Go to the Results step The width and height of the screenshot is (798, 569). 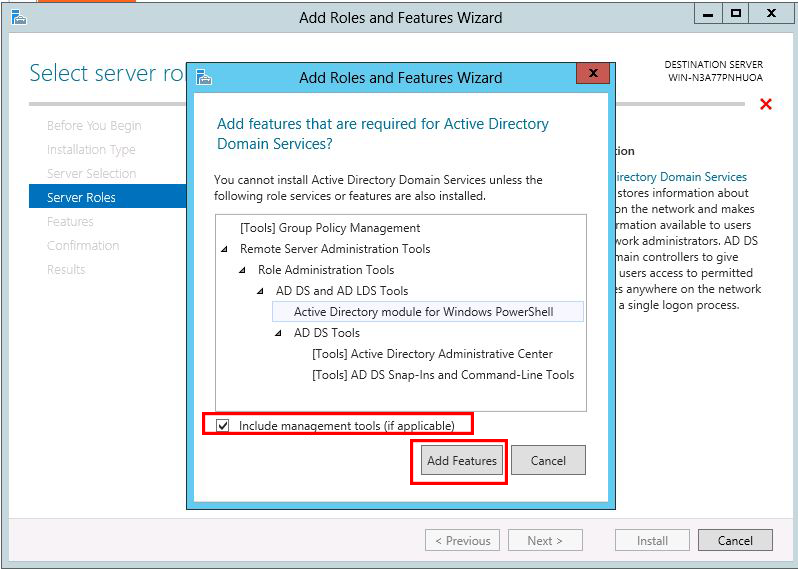[66, 269]
